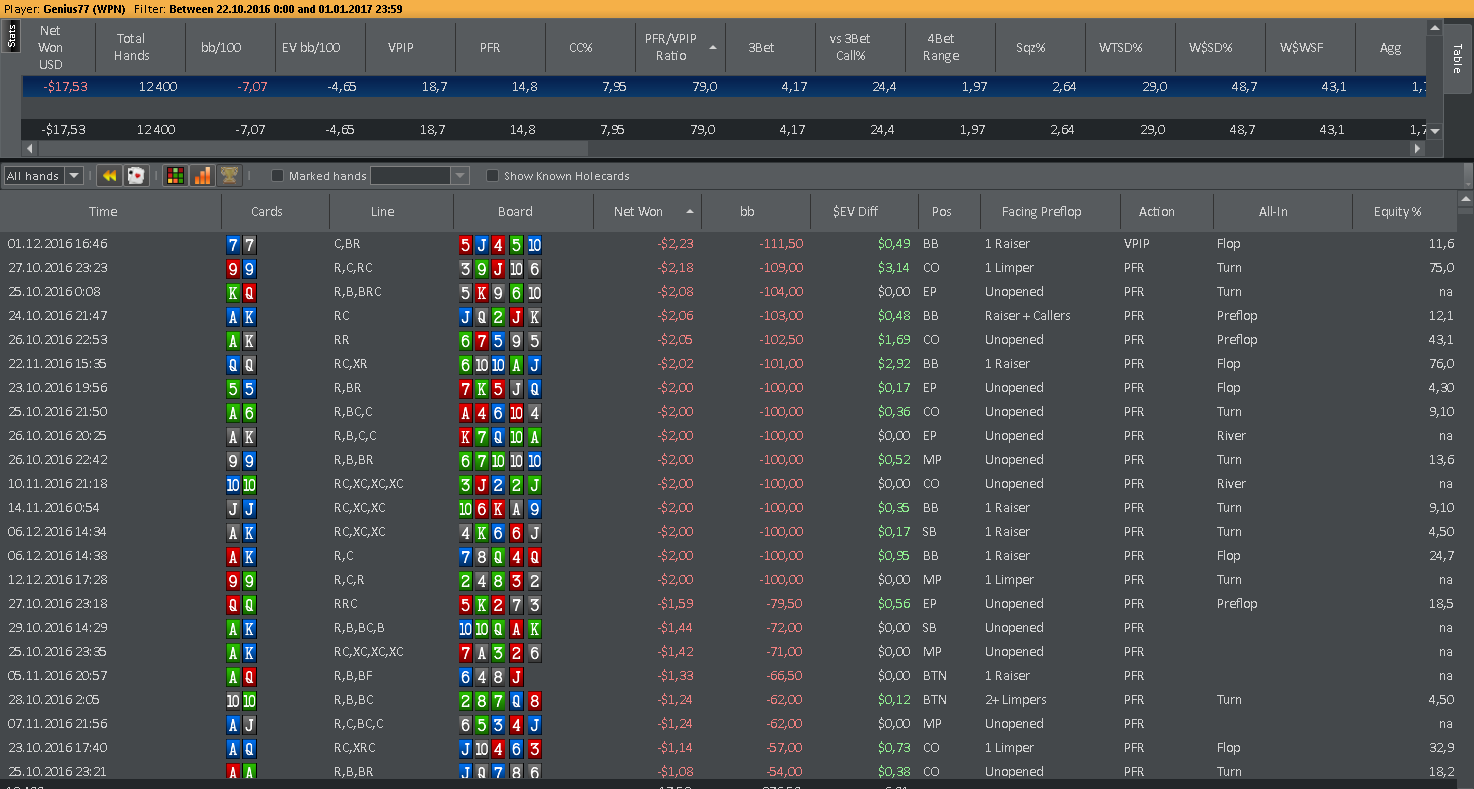Click the vs 3Bet Call% header
Screen dimensions: 1474x789
tap(850, 47)
